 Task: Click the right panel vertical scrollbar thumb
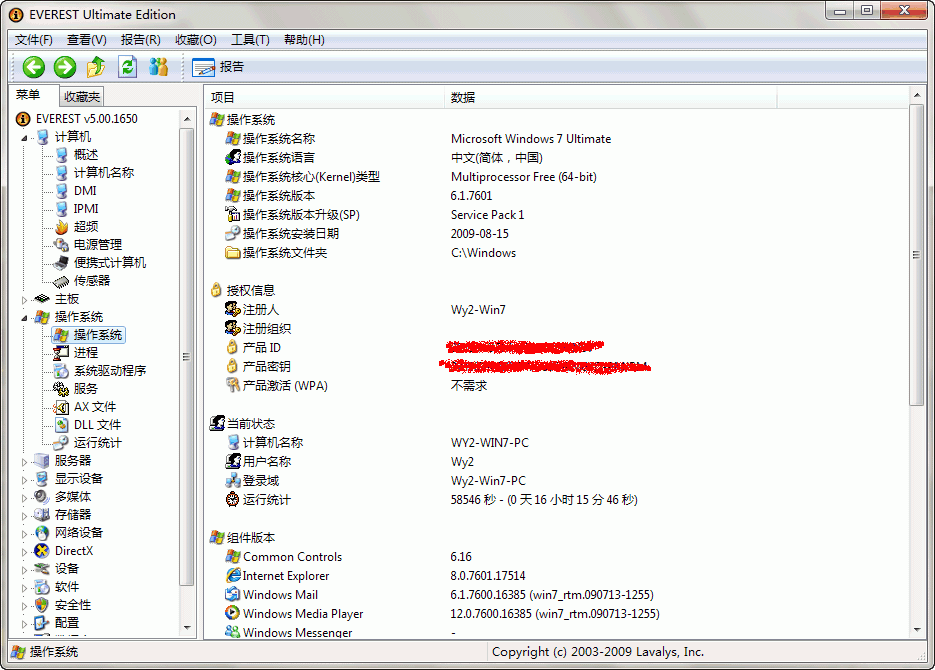(917, 255)
